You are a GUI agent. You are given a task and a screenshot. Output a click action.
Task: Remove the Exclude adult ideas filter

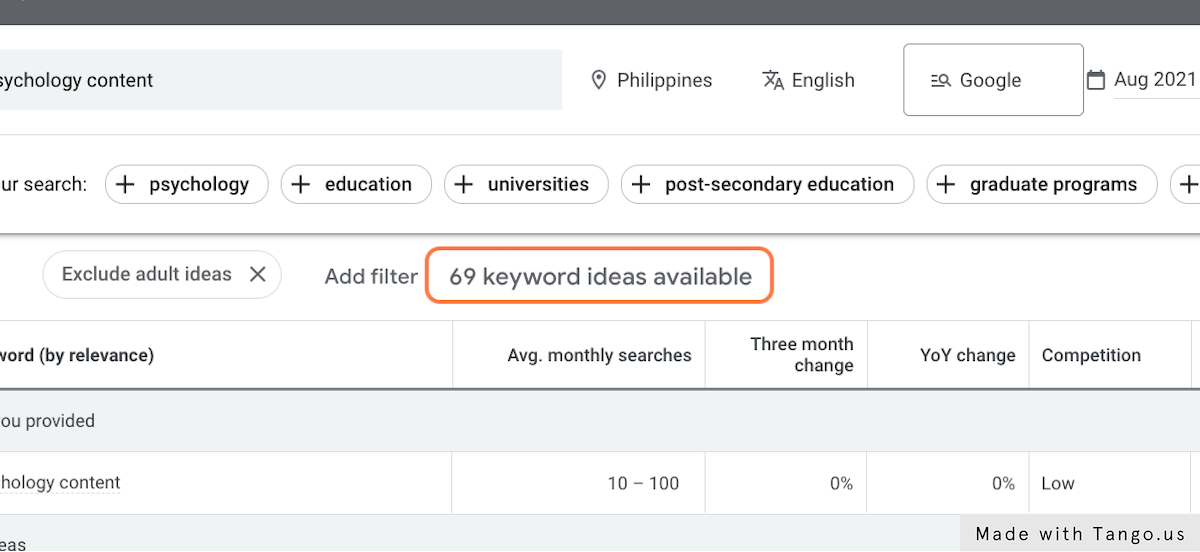(x=258, y=274)
